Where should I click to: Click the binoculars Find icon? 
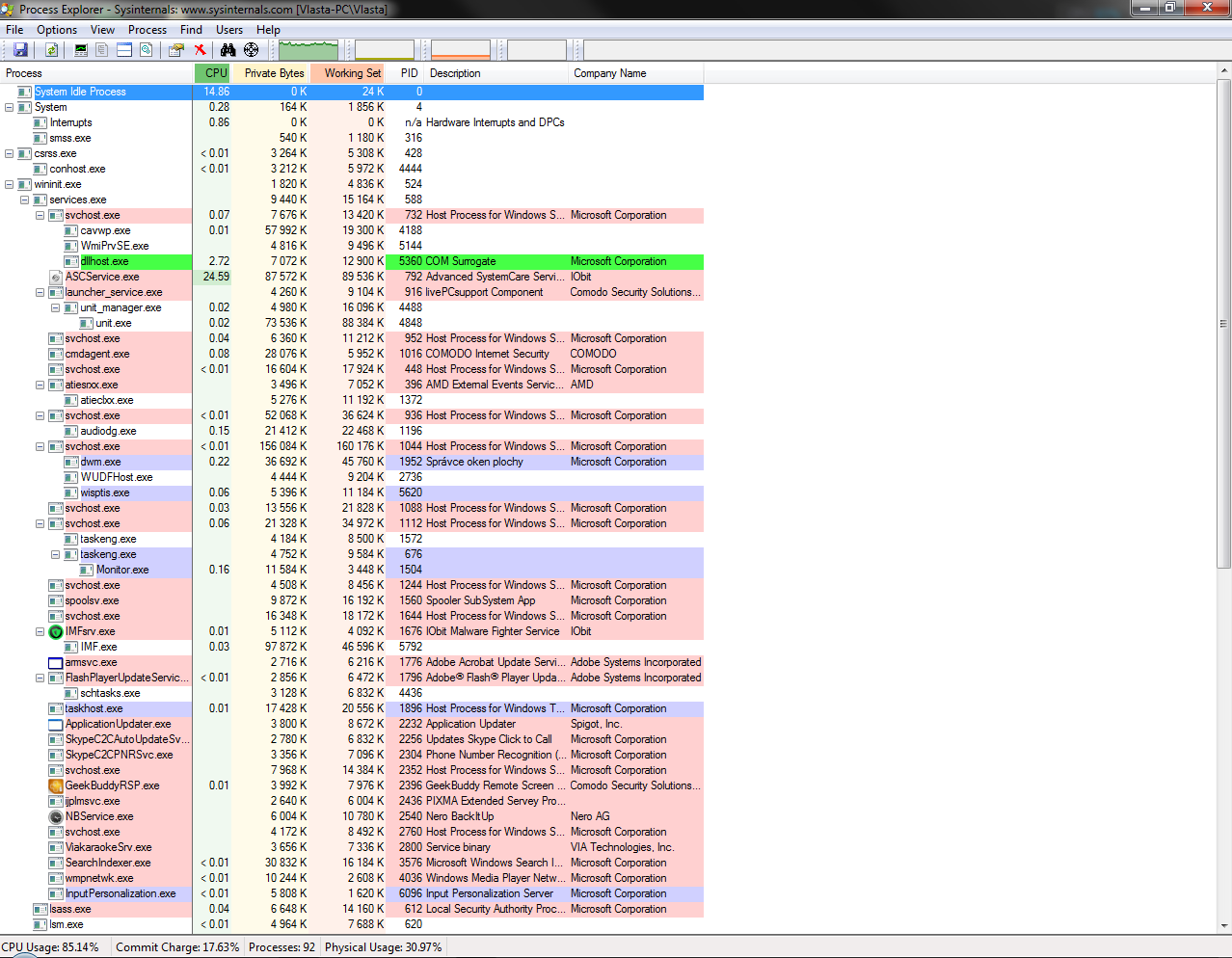pos(228,50)
